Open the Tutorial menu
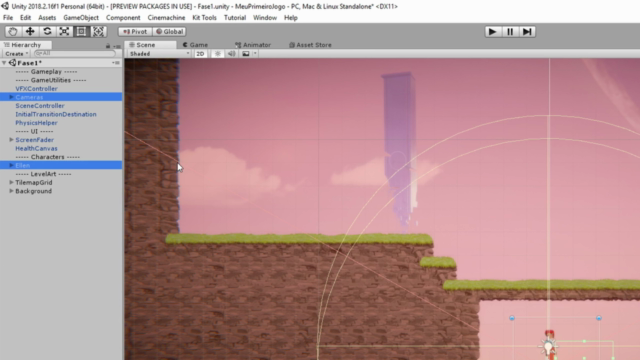 pyautogui.click(x=235, y=18)
